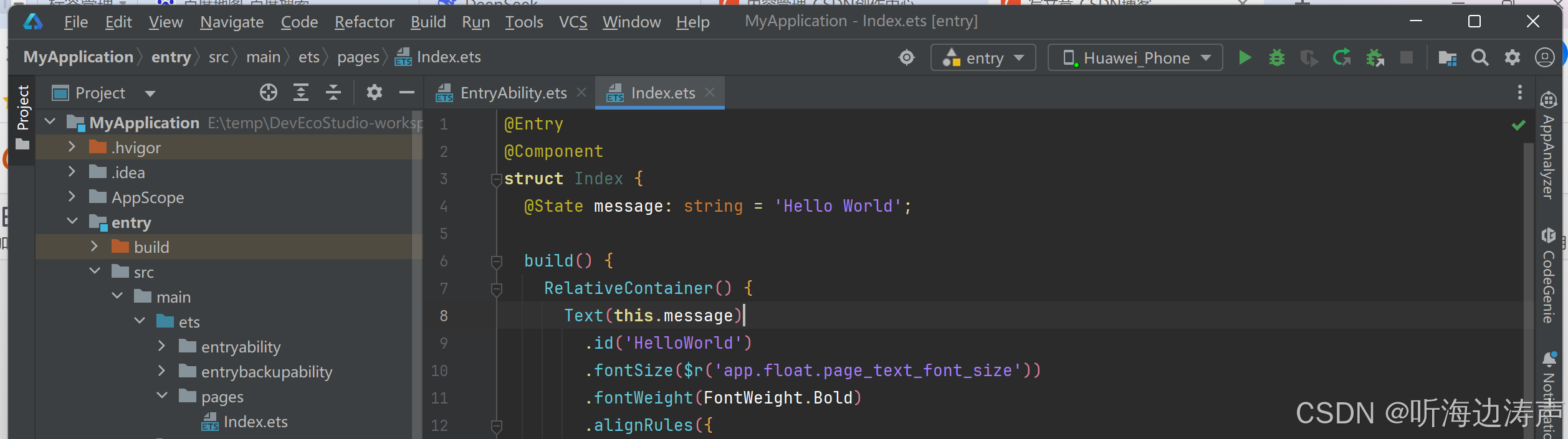Click the target locate icon near entry dropdown
1568x439 pixels.
tap(907, 58)
